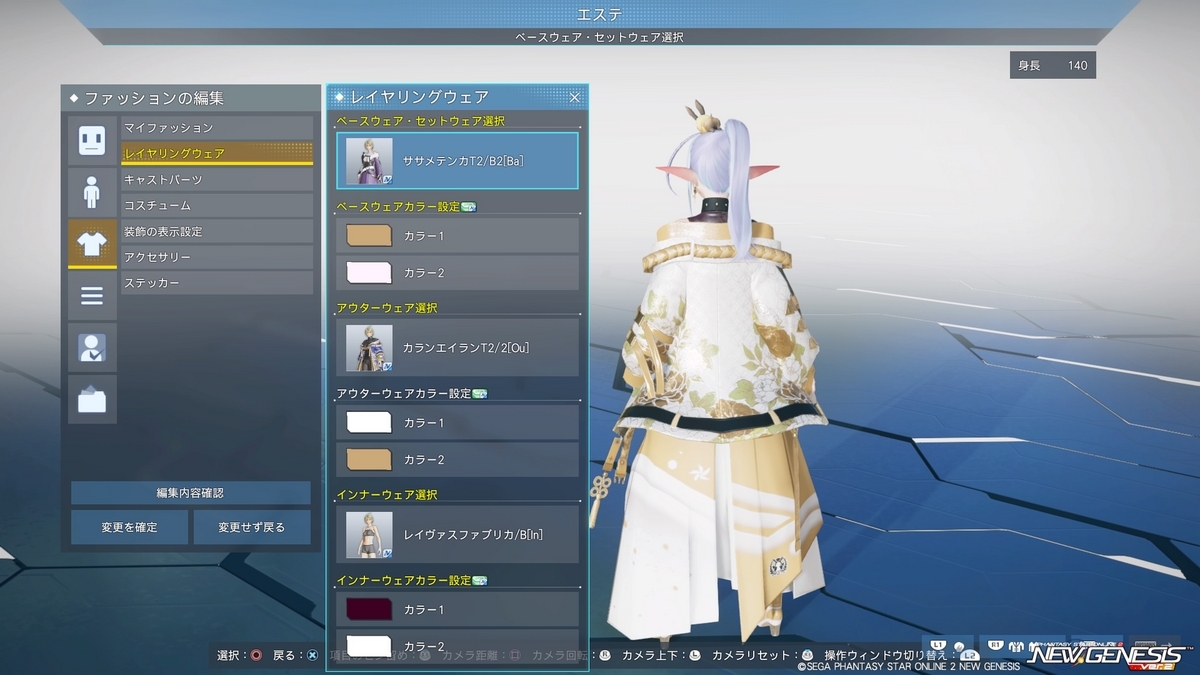This screenshot has width=1200, height=675.
Task: Pick basewear カラー1 tan swatch
Action: [369, 236]
